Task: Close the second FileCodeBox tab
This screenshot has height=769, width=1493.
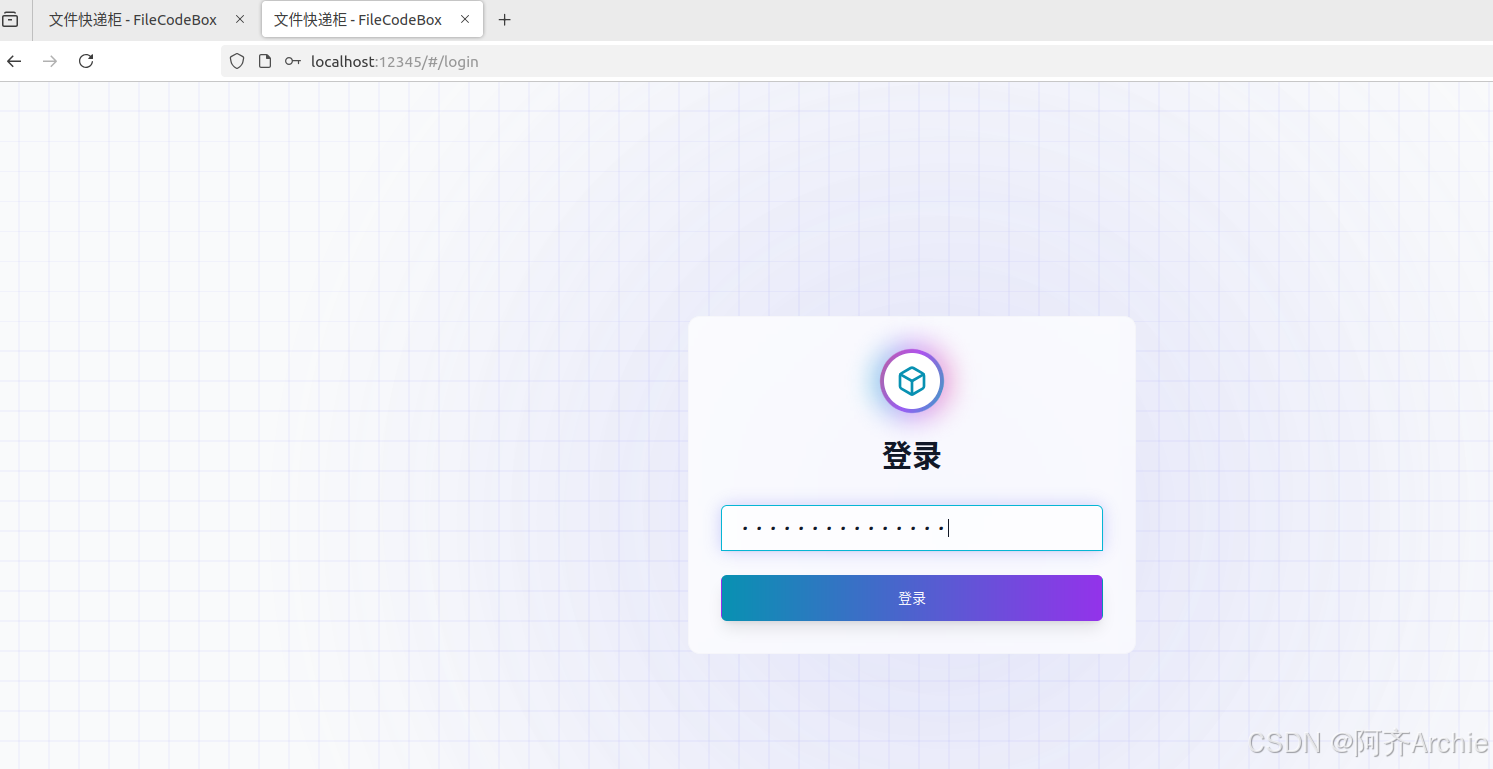Action: pyautogui.click(x=465, y=18)
